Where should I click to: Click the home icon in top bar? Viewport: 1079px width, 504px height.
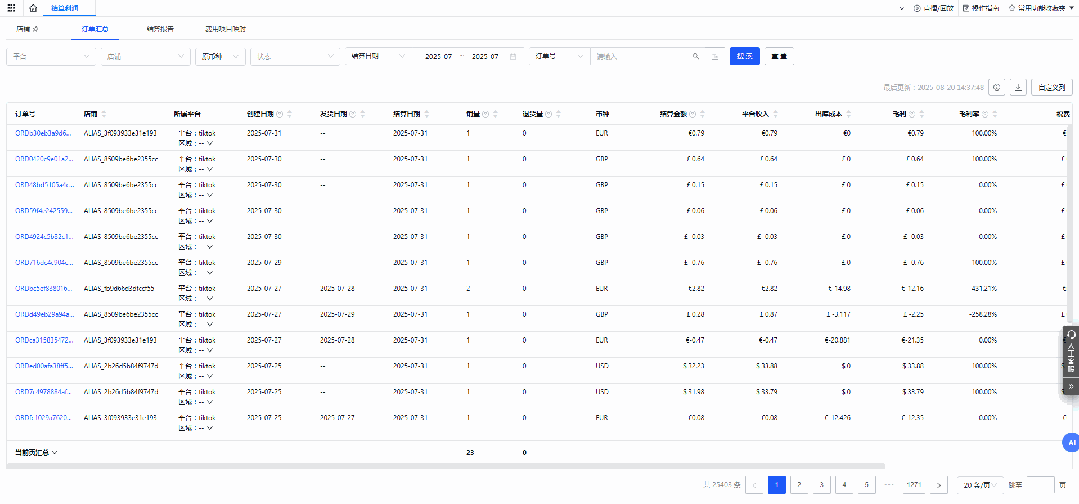coord(33,7)
